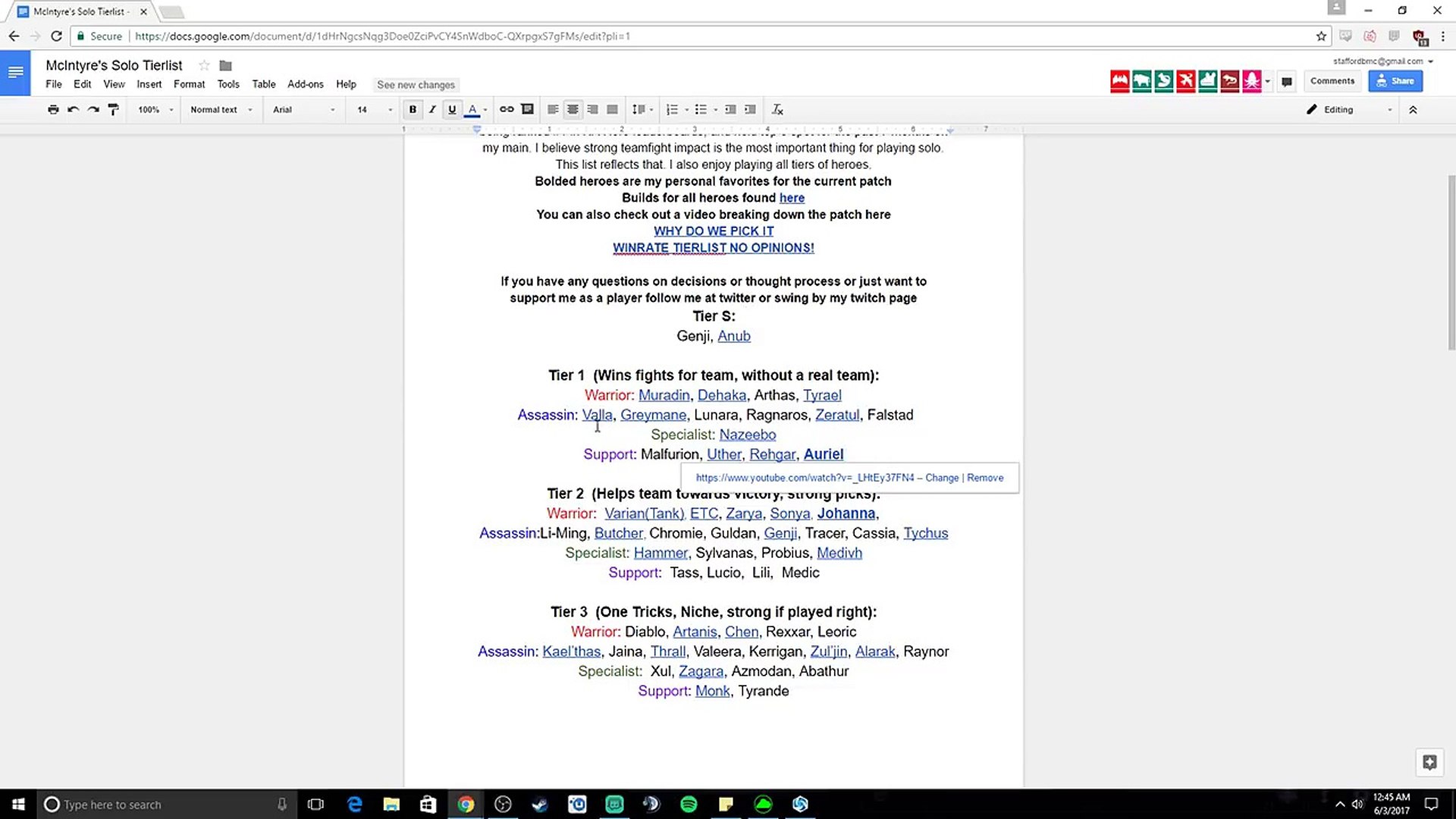Viewport: 1456px width, 819px height.
Task: Click the clear formatting icon
Action: [x=777, y=109]
